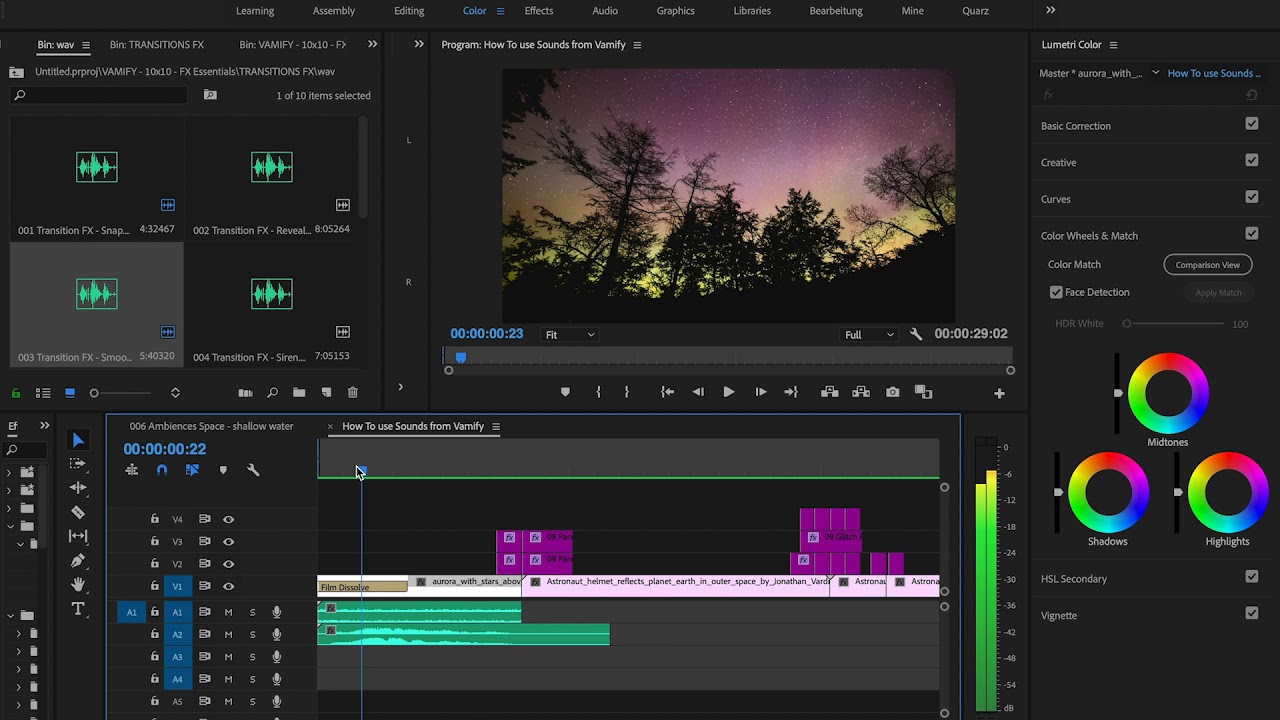The image size is (1280, 720).
Task: Click the Comparison View button
Action: pyautogui.click(x=1207, y=265)
